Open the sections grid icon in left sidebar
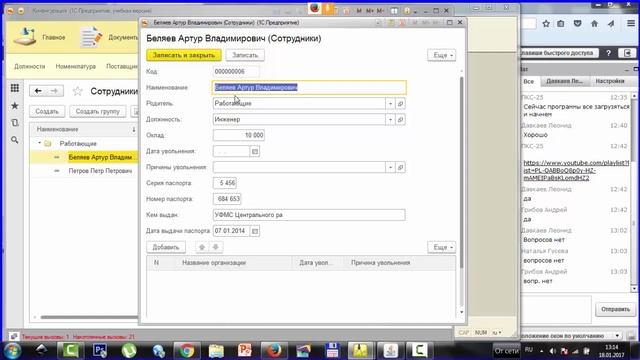640x360 pixels. coord(15,88)
